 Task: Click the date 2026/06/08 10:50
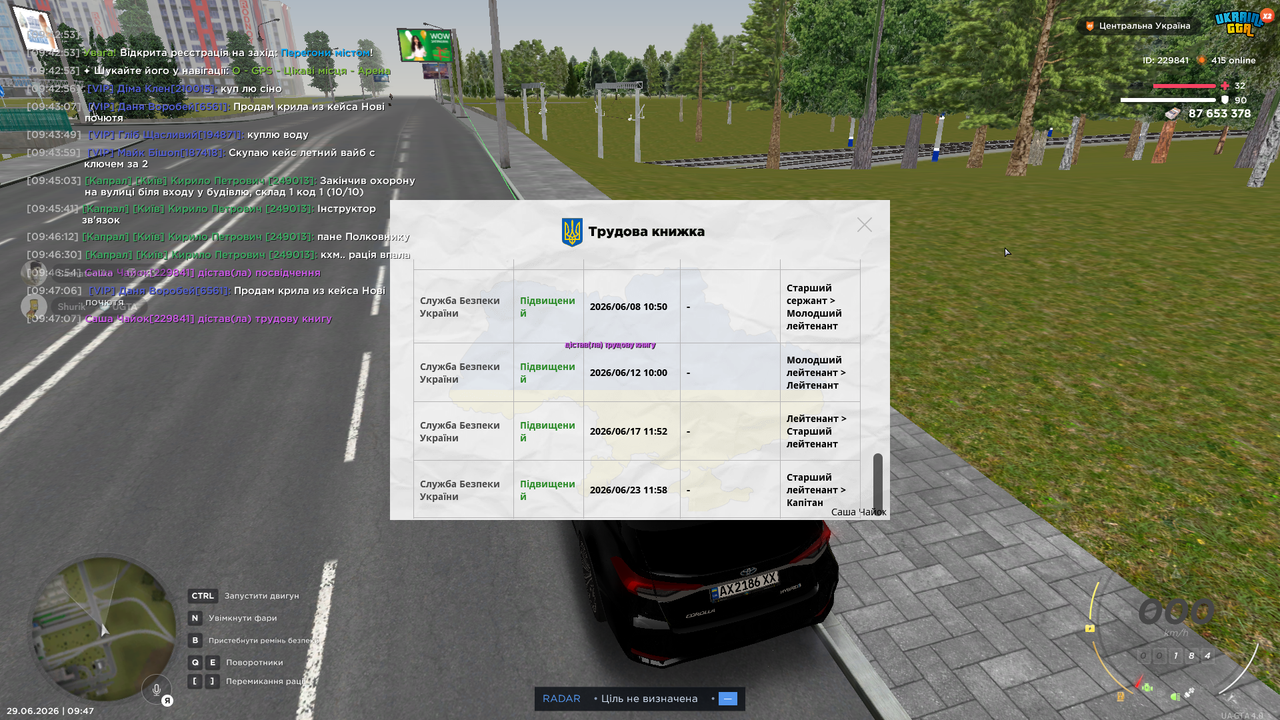coord(628,307)
